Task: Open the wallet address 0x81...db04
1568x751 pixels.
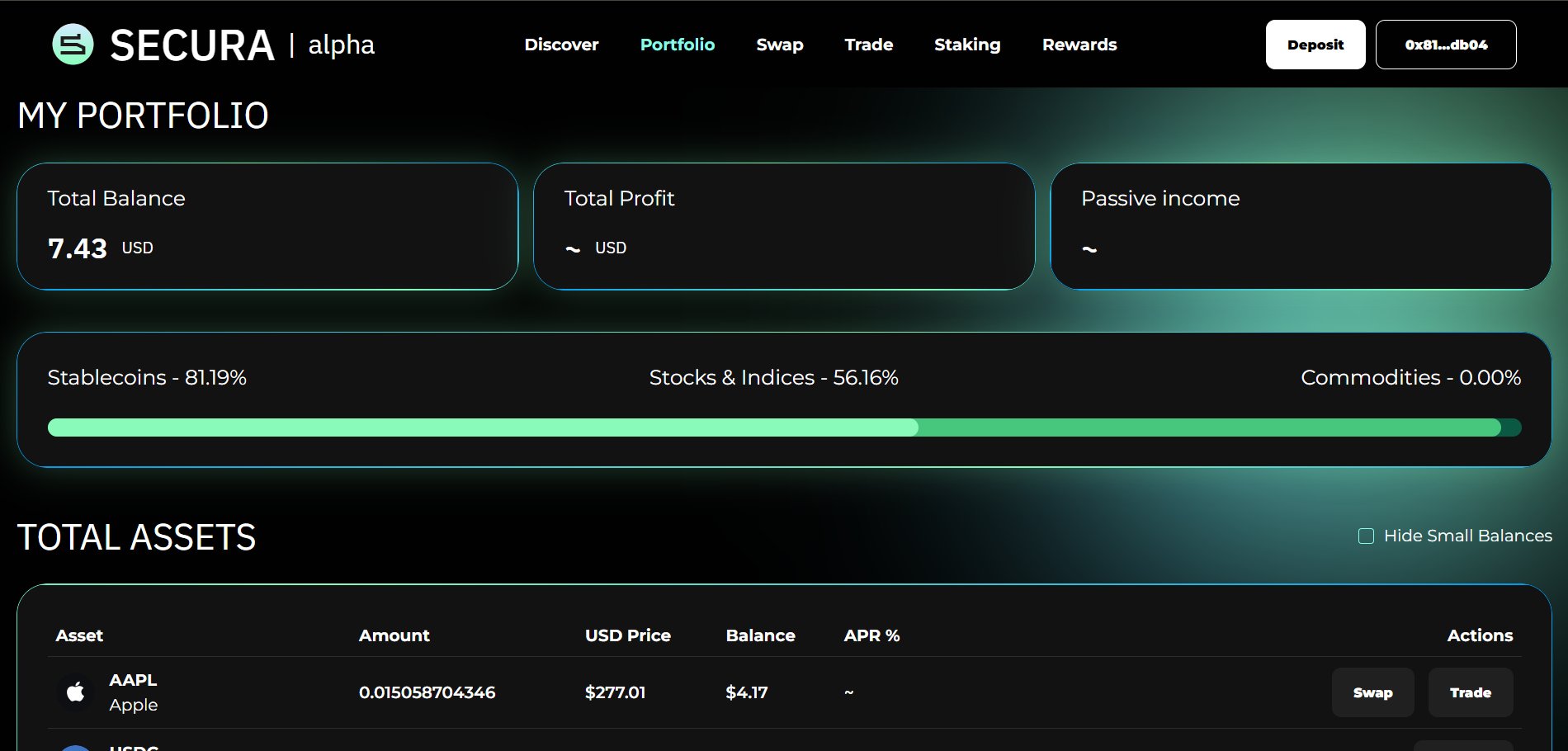Action: (x=1445, y=45)
